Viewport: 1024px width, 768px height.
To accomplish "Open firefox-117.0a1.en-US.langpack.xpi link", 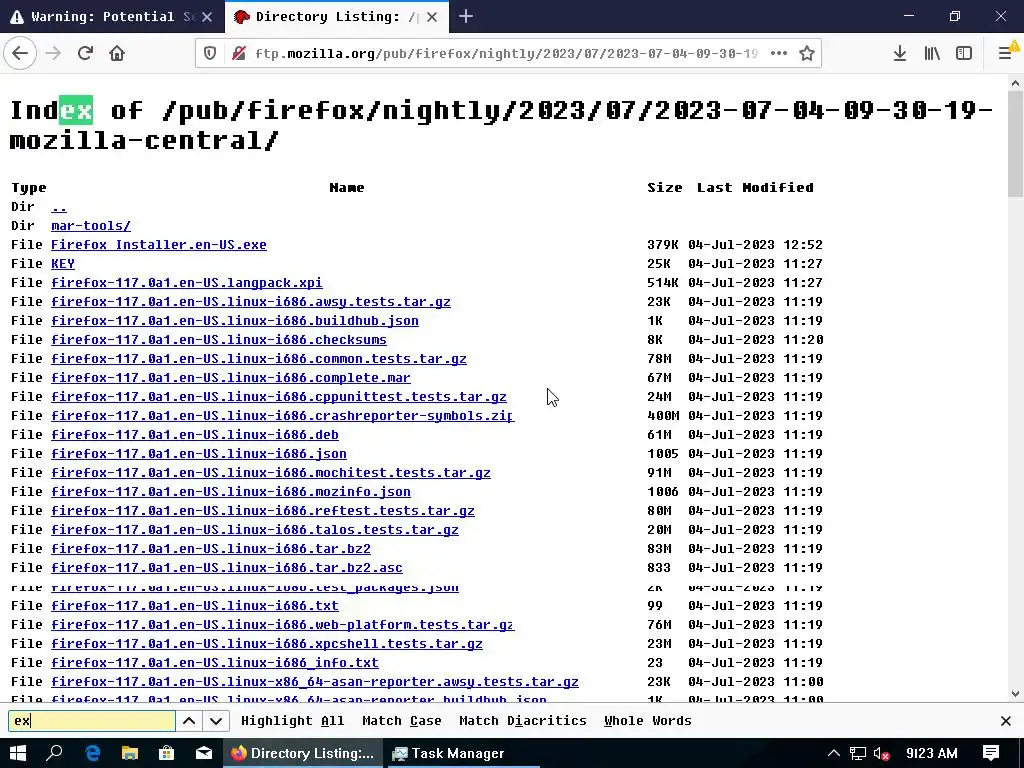I will point(187,283).
